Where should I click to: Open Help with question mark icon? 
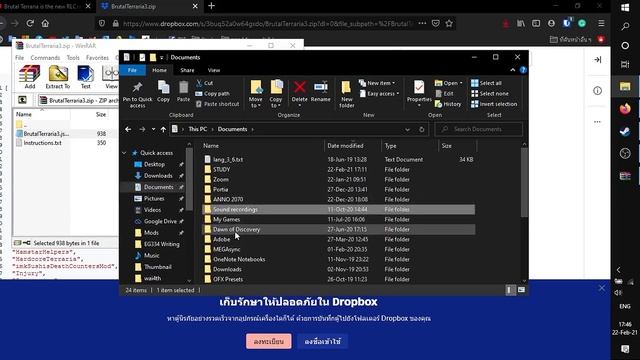pyautogui.click(x=523, y=70)
